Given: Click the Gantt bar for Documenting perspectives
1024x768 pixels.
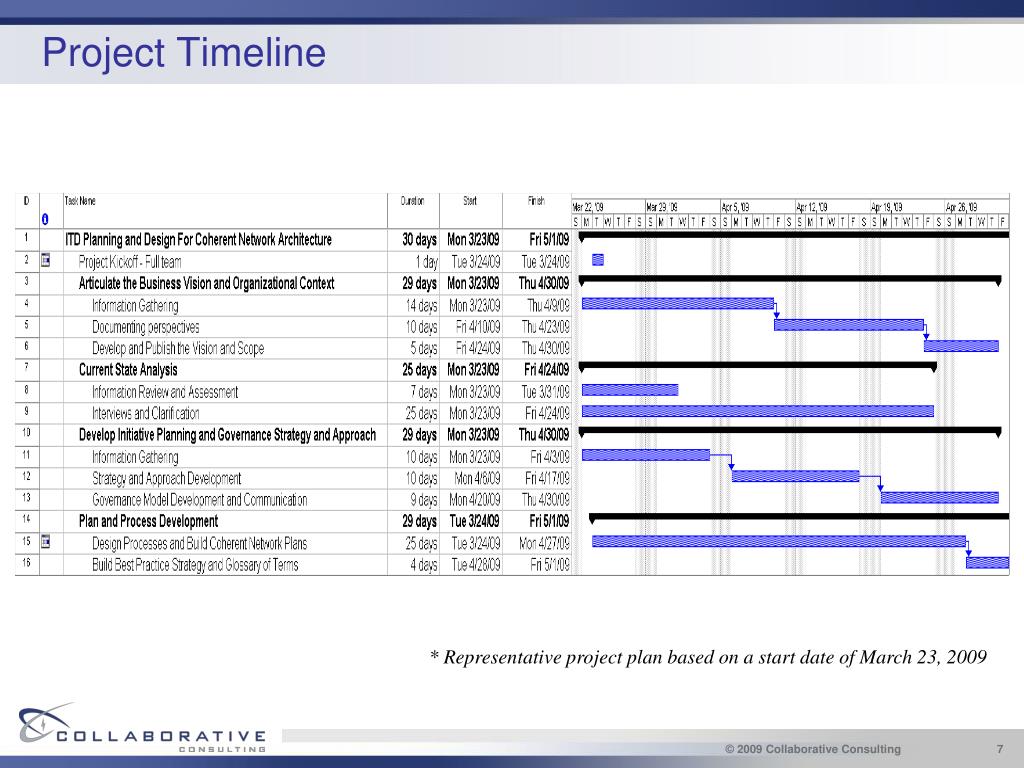Looking at the screenshot, I should 849,325.
